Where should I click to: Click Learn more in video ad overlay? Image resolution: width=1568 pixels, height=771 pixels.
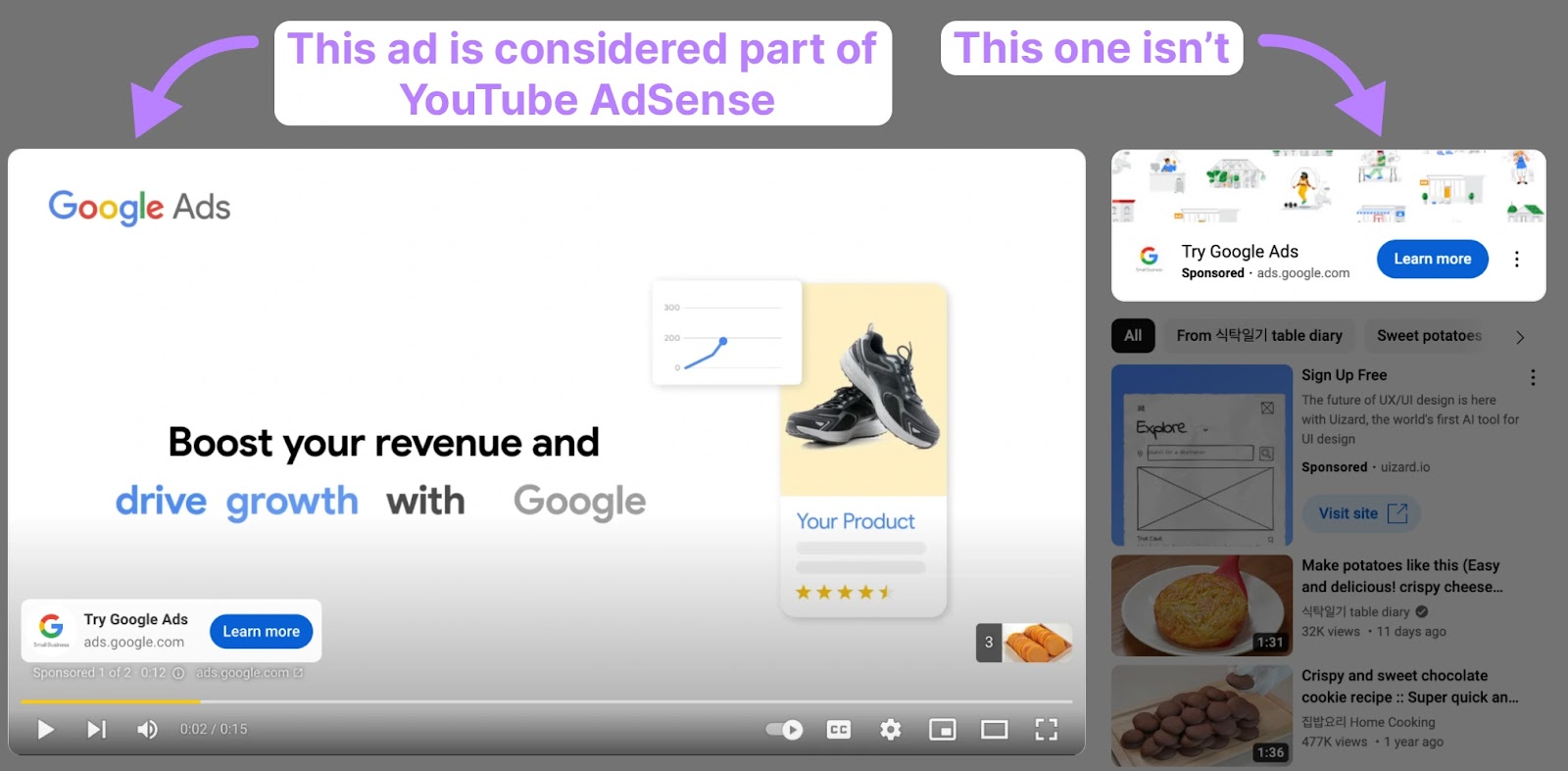261,632
